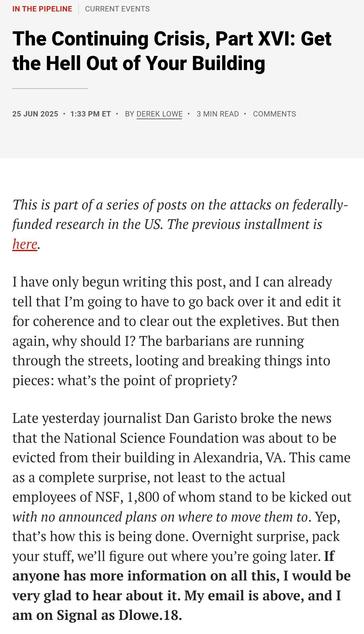Click the "3 MIN READ" label
The image size is (364, 634).
coord(218,114)
